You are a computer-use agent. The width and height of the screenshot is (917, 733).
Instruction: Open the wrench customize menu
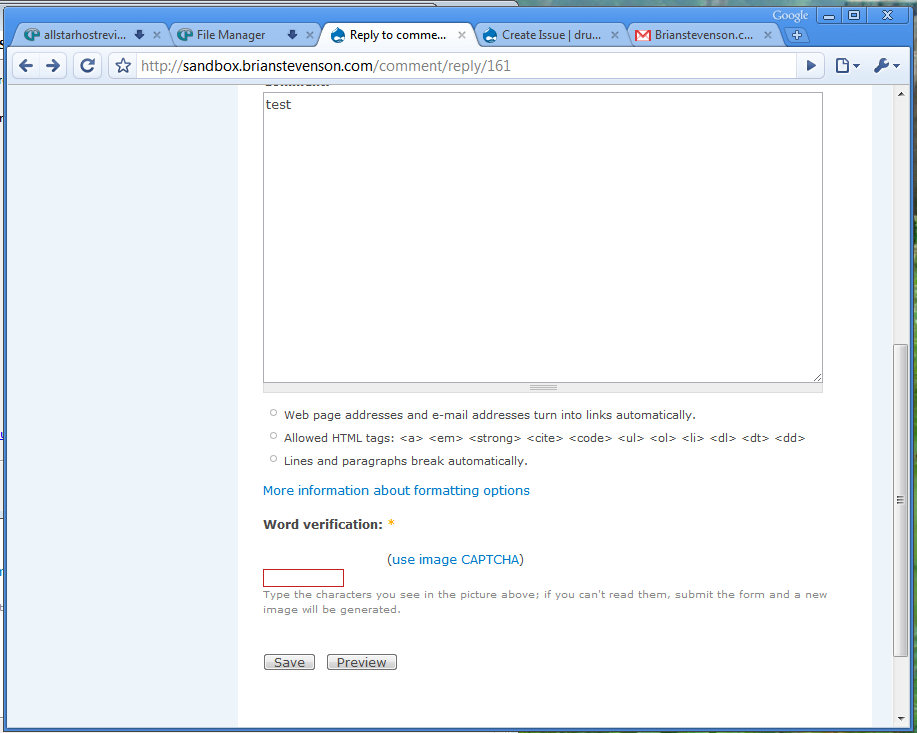(882, 65)
